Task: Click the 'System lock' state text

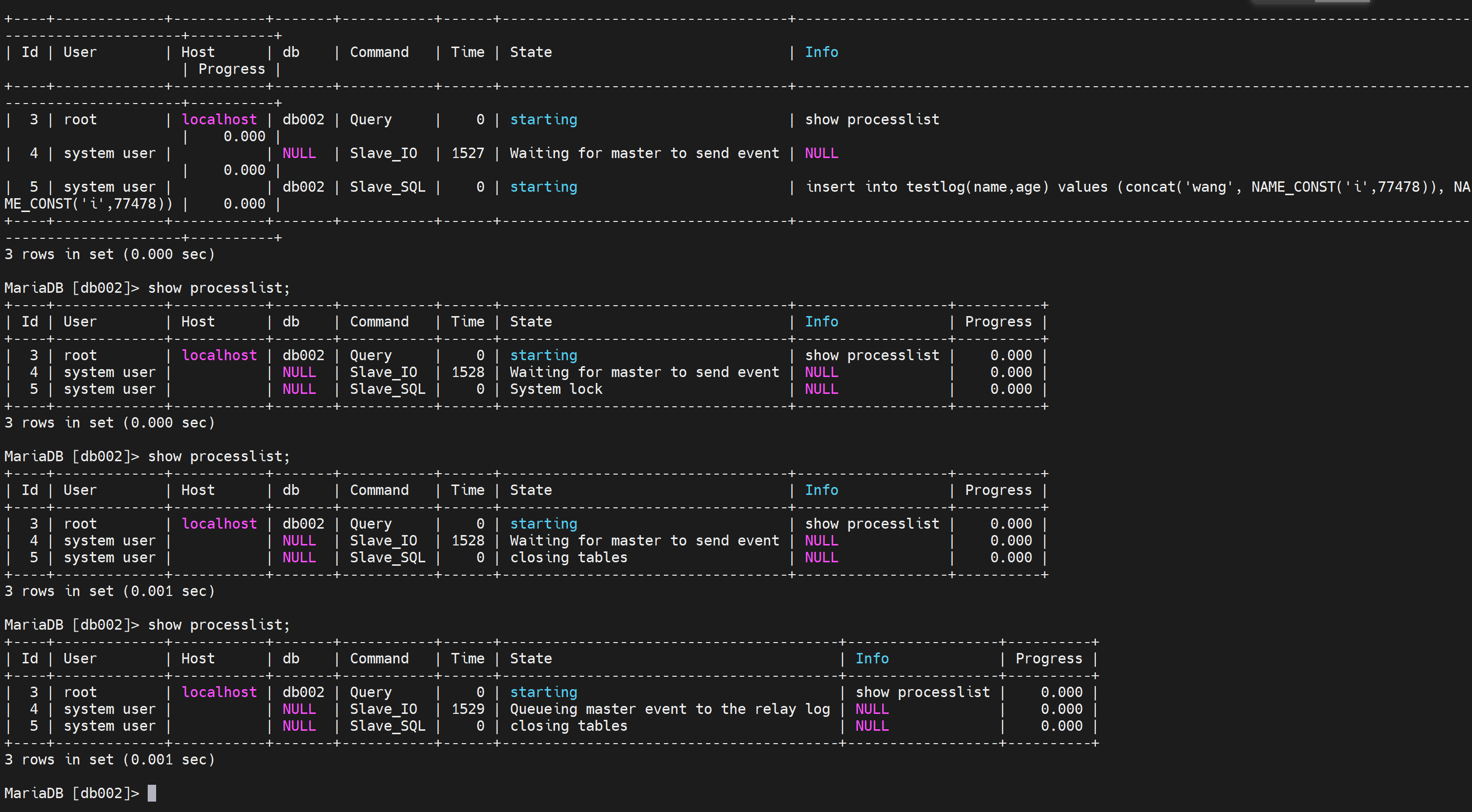Action: click(556, 389)
